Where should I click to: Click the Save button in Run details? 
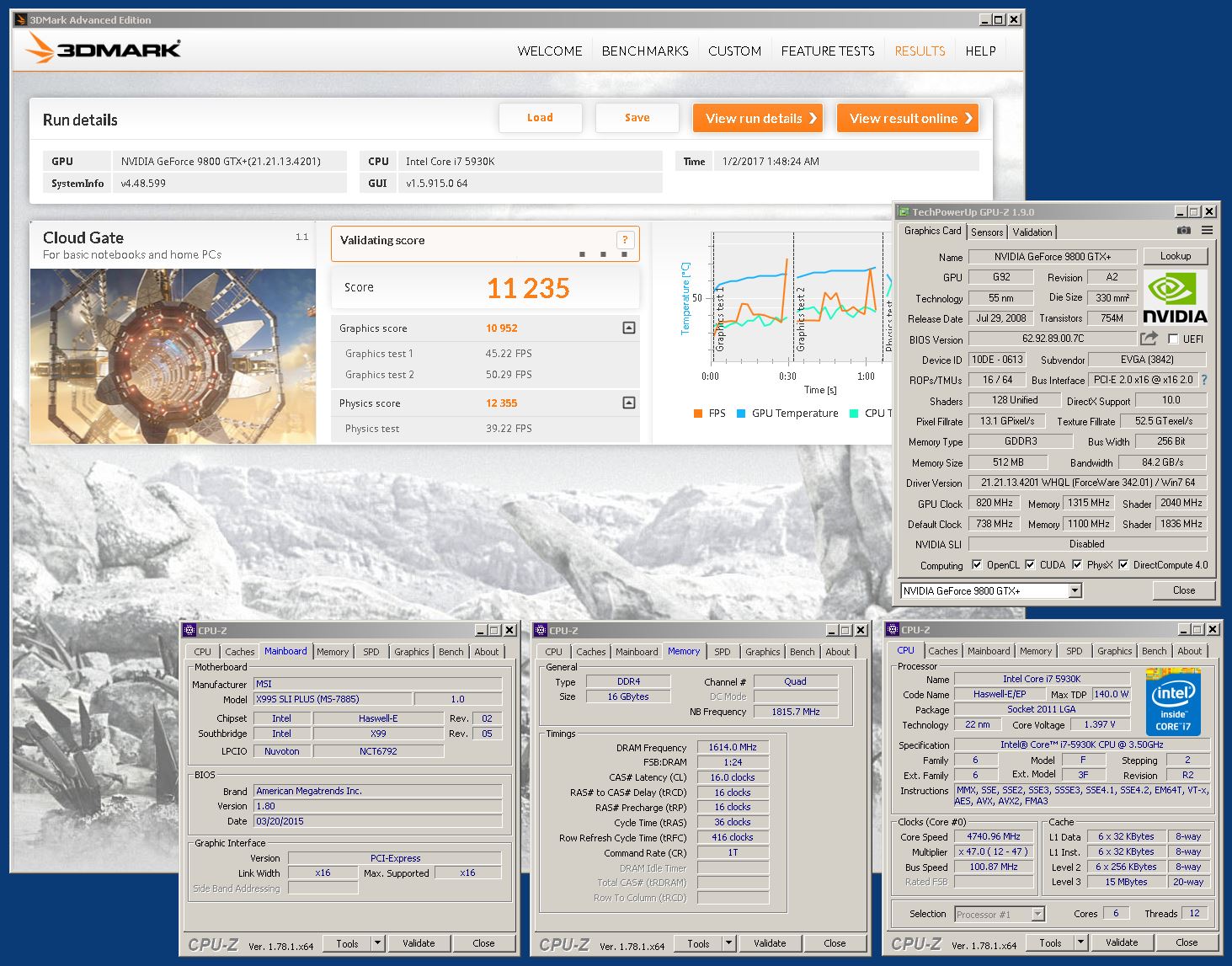(637, 118)
